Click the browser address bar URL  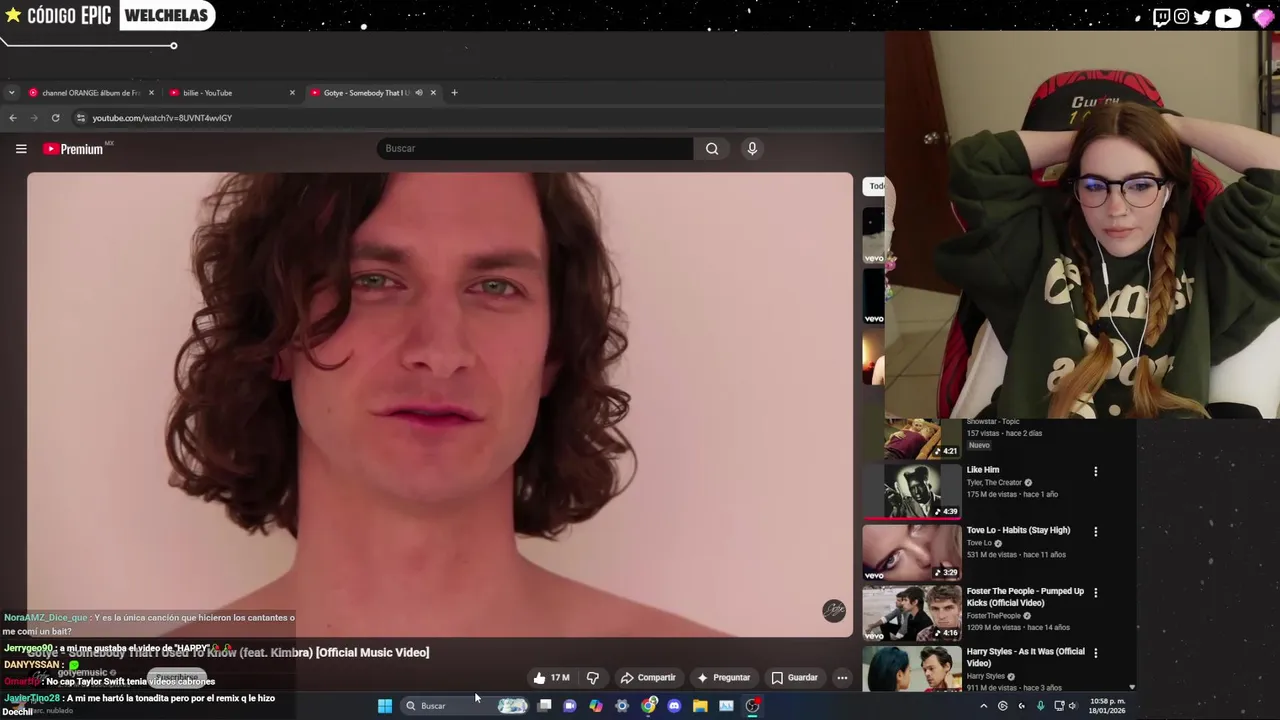pyautogui.click(x=162, y=118)
